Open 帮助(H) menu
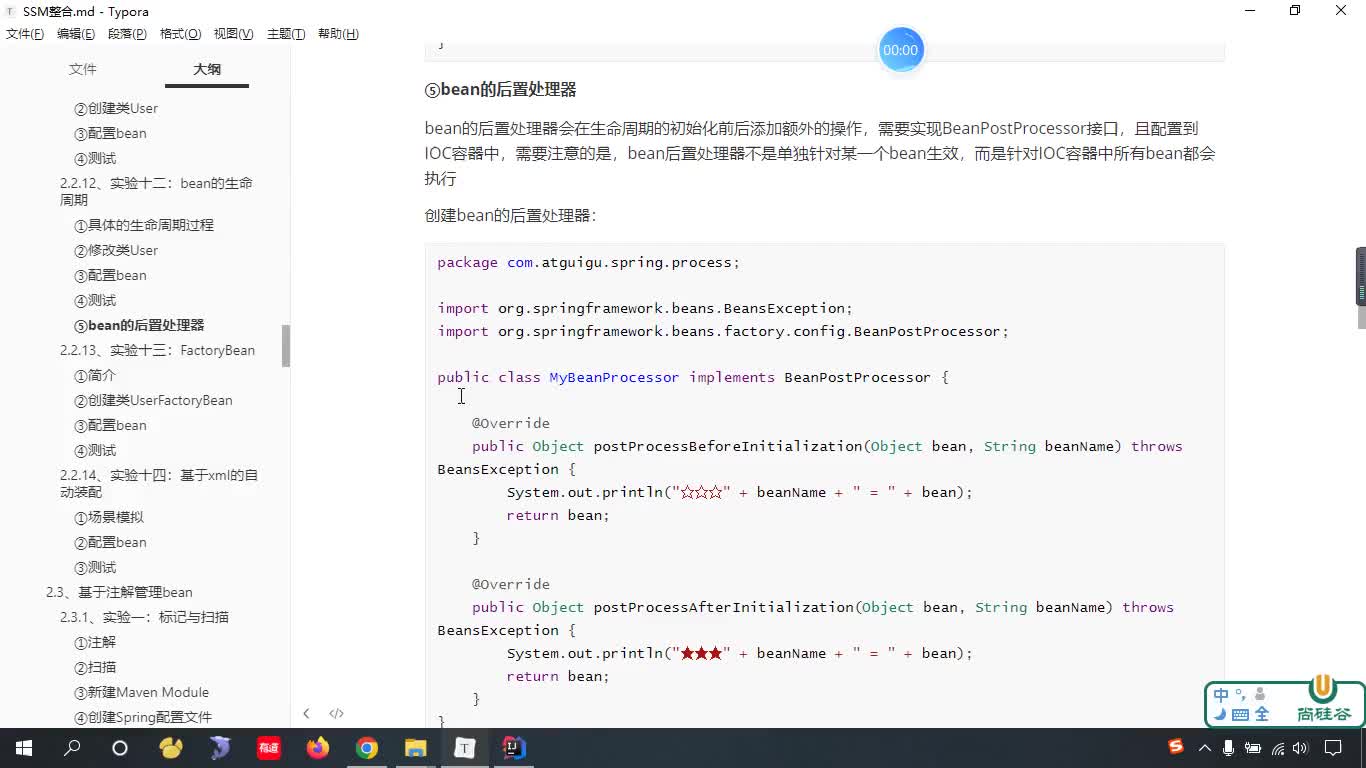Viewport: 1366px width, 768px height. (338, 34)
